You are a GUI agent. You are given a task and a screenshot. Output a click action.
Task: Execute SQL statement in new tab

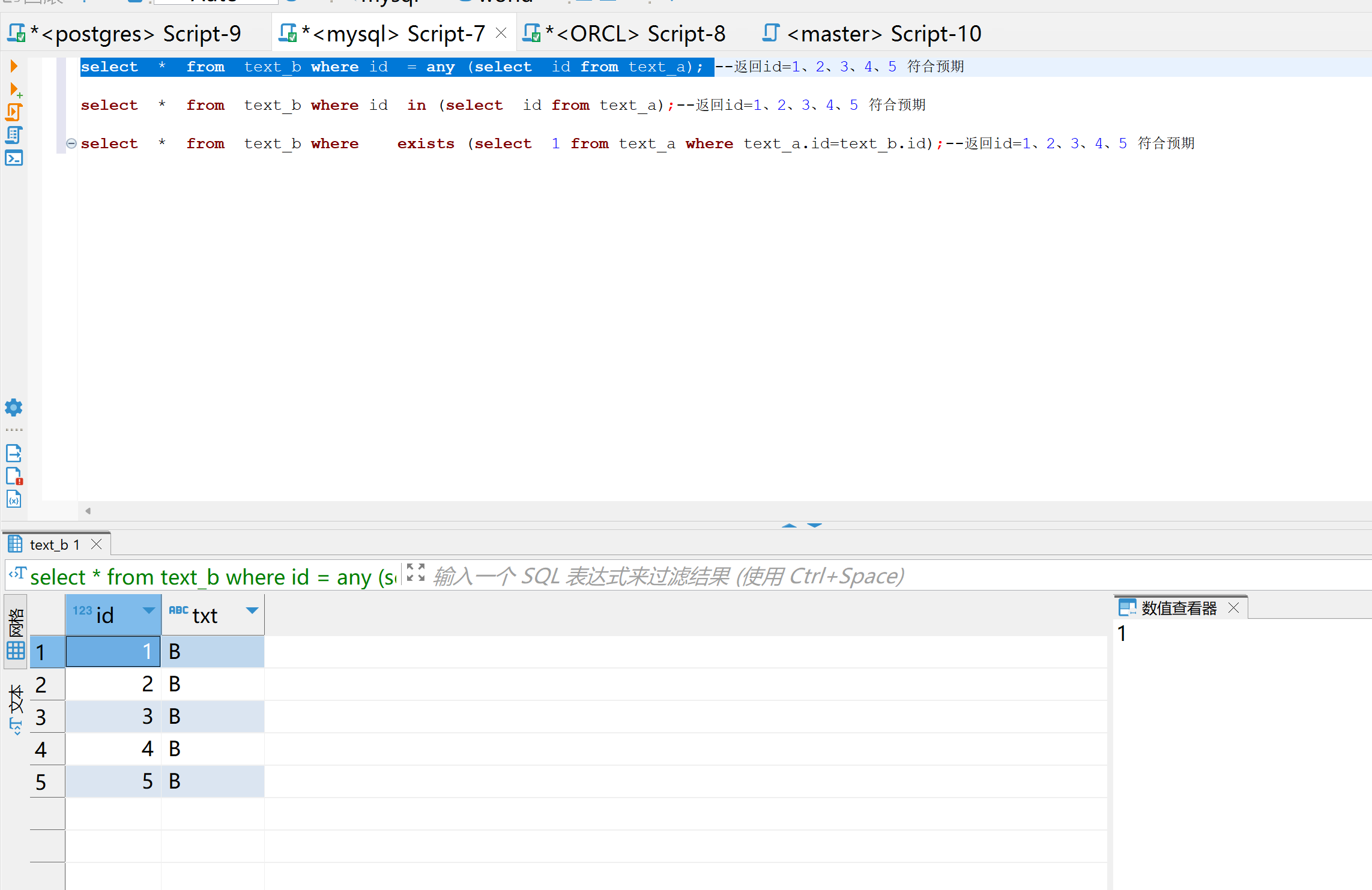15,90
